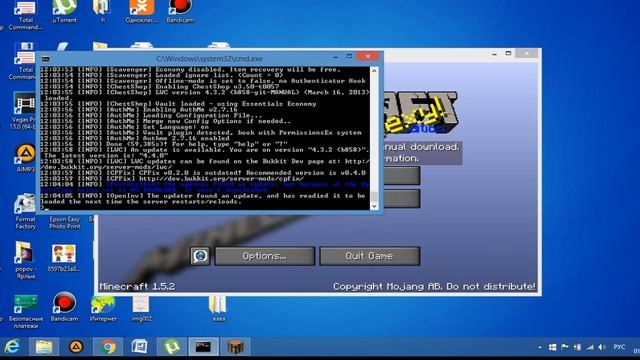Open Minecraft language selection globe button
This screenshot has height=360, width=640.
(x=200, y=256)
